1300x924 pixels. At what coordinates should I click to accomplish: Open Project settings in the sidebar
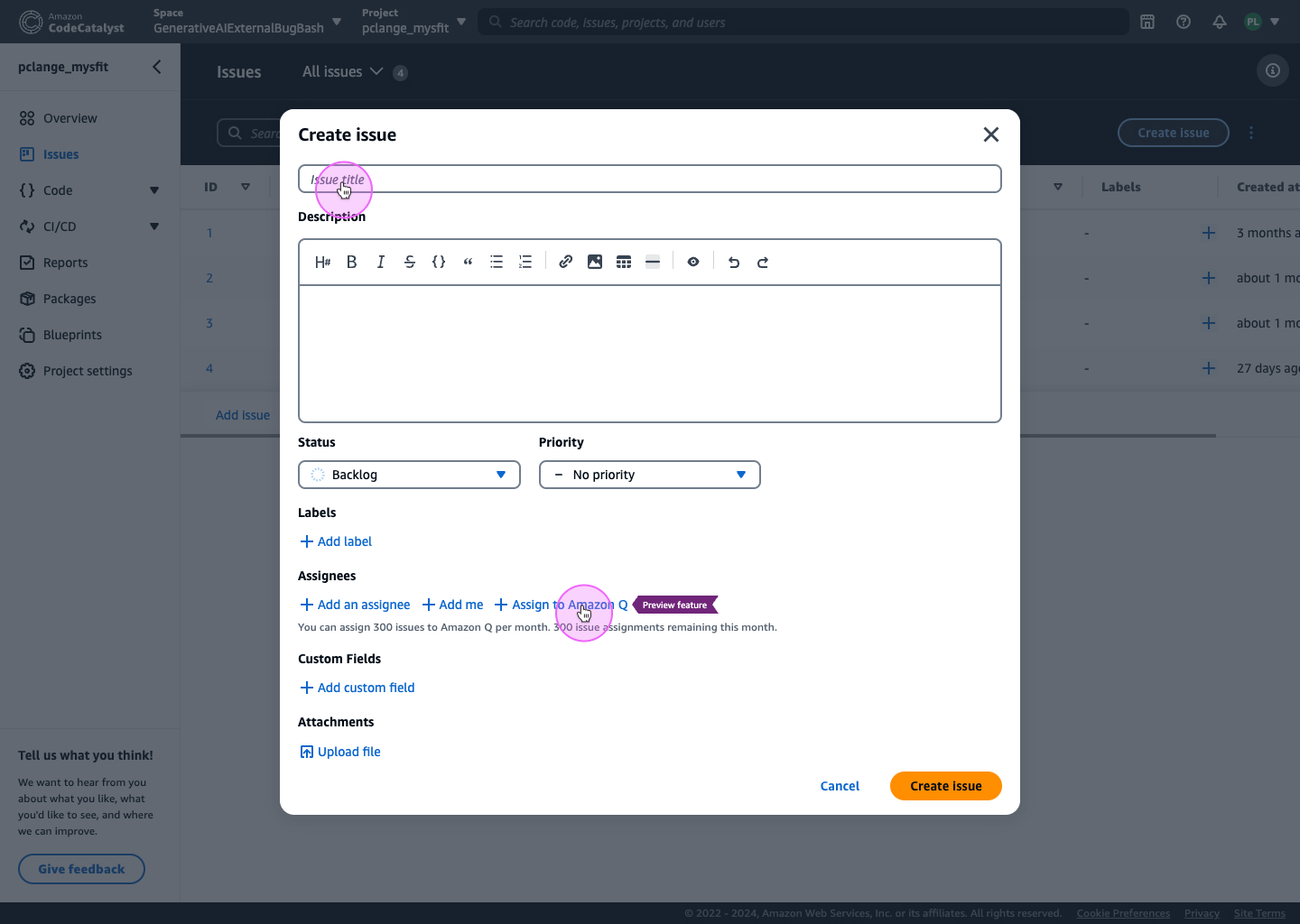click(x=88, y=371)
